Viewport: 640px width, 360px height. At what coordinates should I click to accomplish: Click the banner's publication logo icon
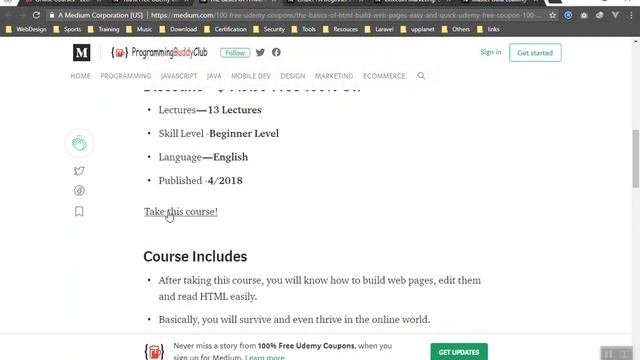[x=154, y=351]
